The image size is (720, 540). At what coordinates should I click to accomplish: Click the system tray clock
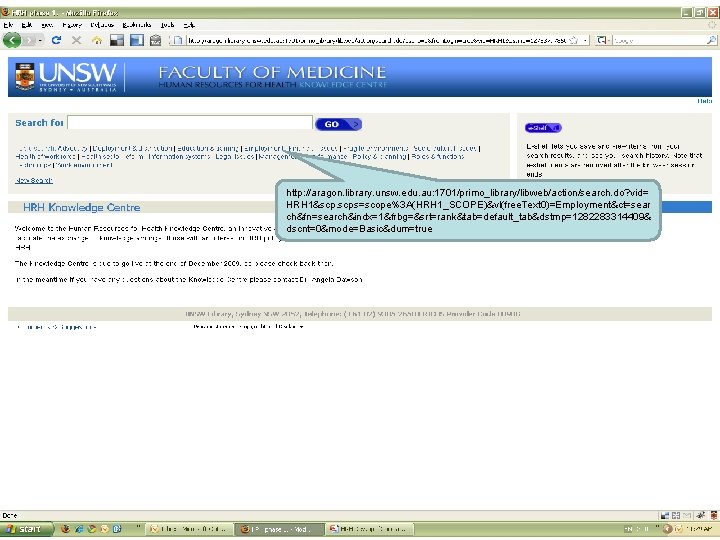[x=698, y=529]
